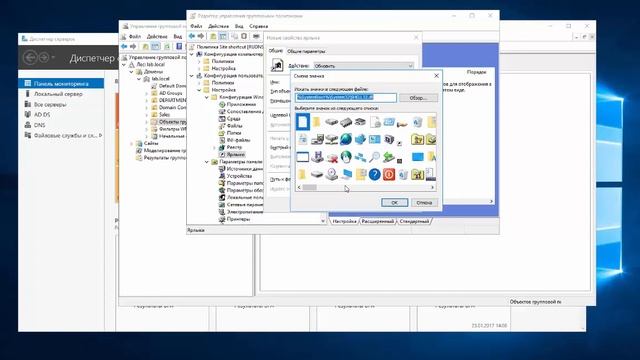Pick the red power button icon

pos(389,174)
